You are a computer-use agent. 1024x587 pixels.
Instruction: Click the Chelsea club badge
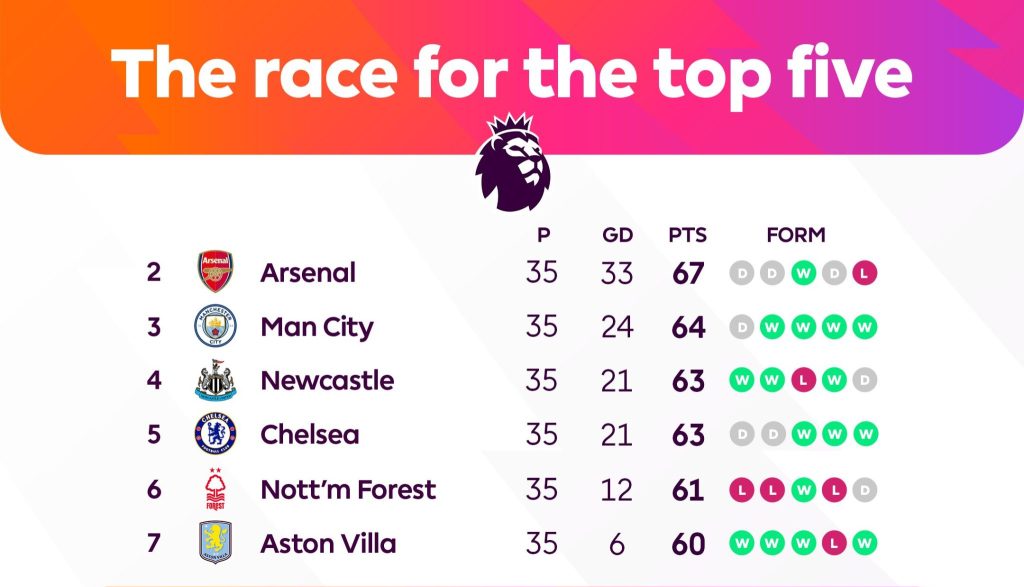point(214,435)
